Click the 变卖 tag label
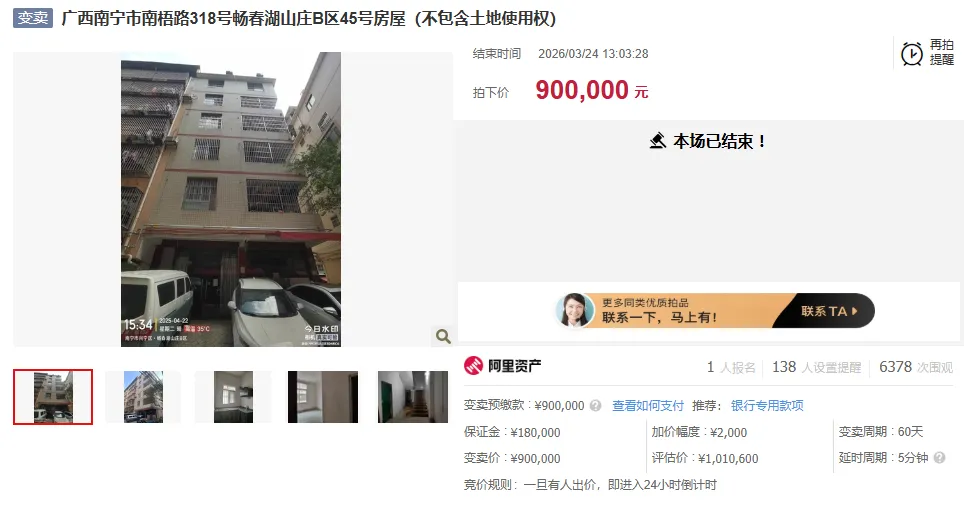This screenshot has width=964, height=506. point(33,18)
